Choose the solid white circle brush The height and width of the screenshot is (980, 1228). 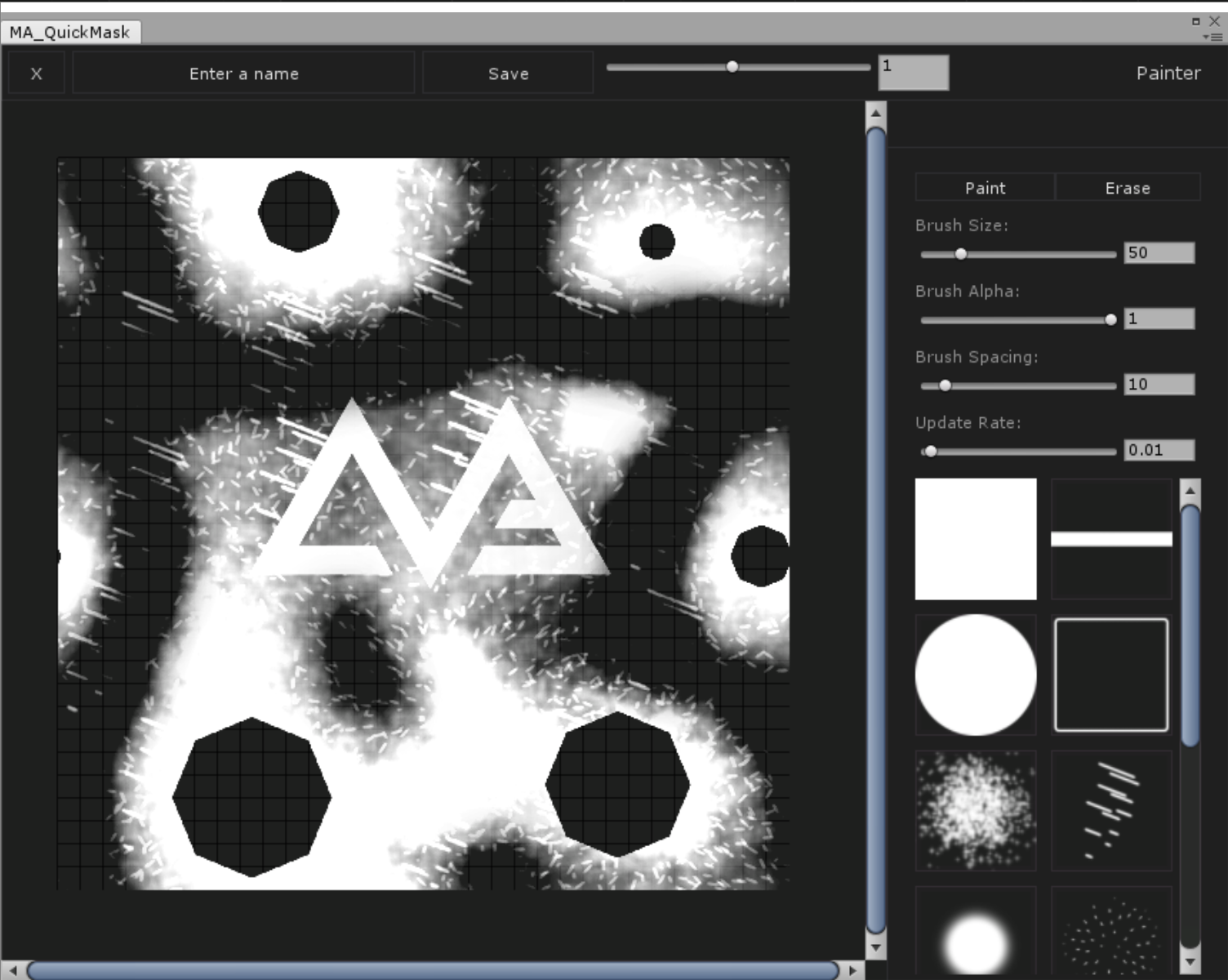pyautogui.click(x=976, y=675)
